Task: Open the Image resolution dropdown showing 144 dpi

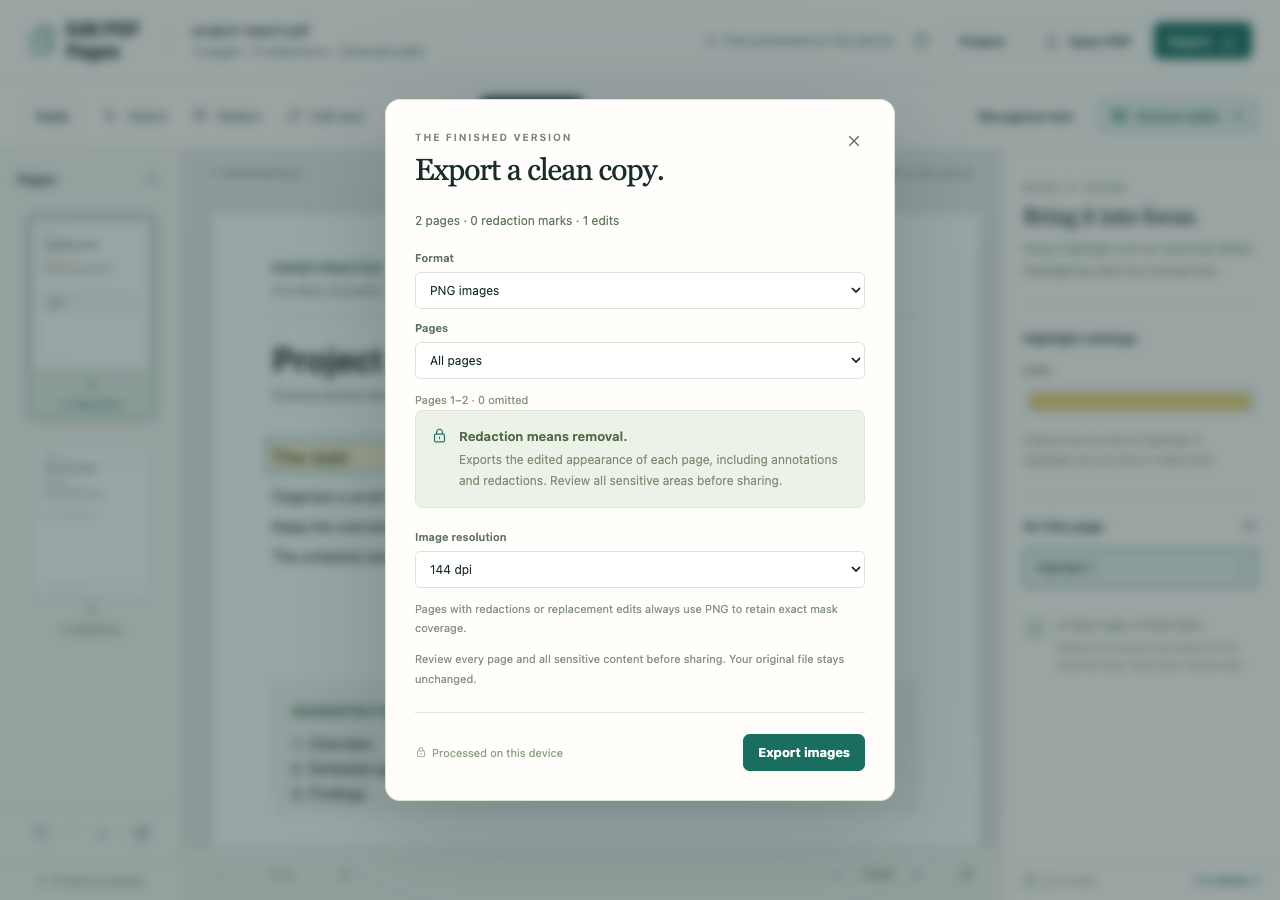Action: click(x=640, y=570)
